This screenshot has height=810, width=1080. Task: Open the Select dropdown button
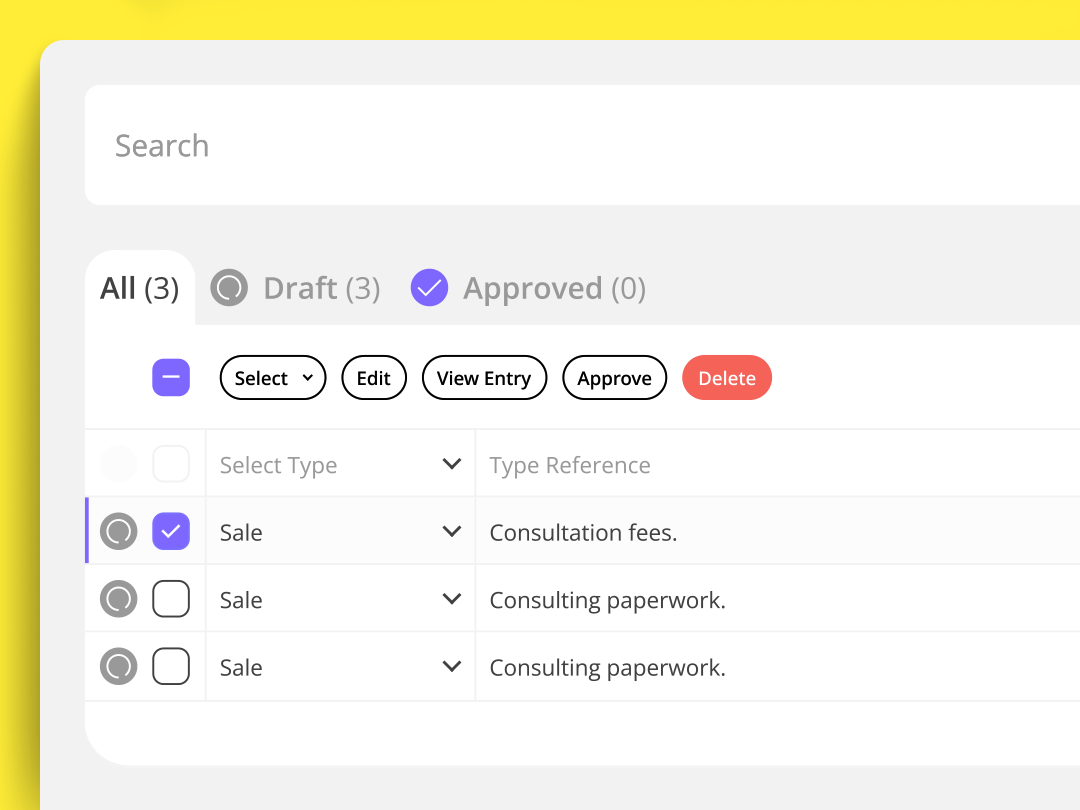tap(273, 377)
